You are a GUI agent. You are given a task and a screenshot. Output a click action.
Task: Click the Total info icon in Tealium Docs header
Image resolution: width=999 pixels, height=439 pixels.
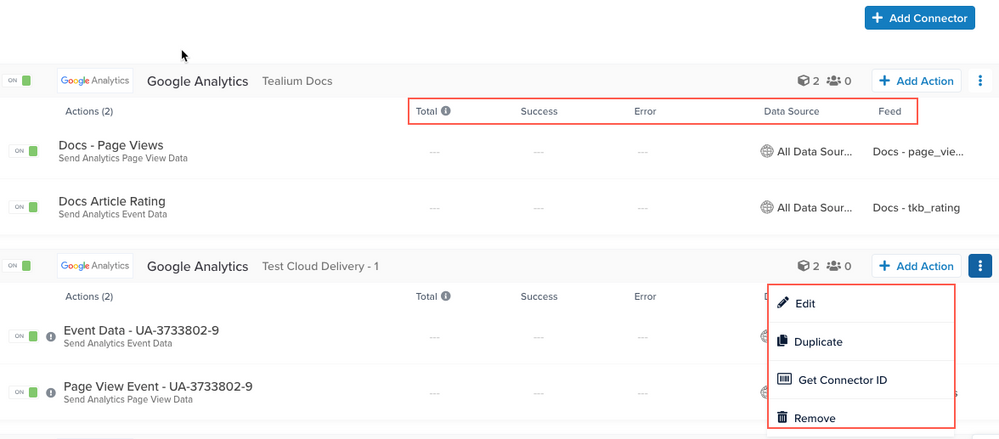click(445, 111)
